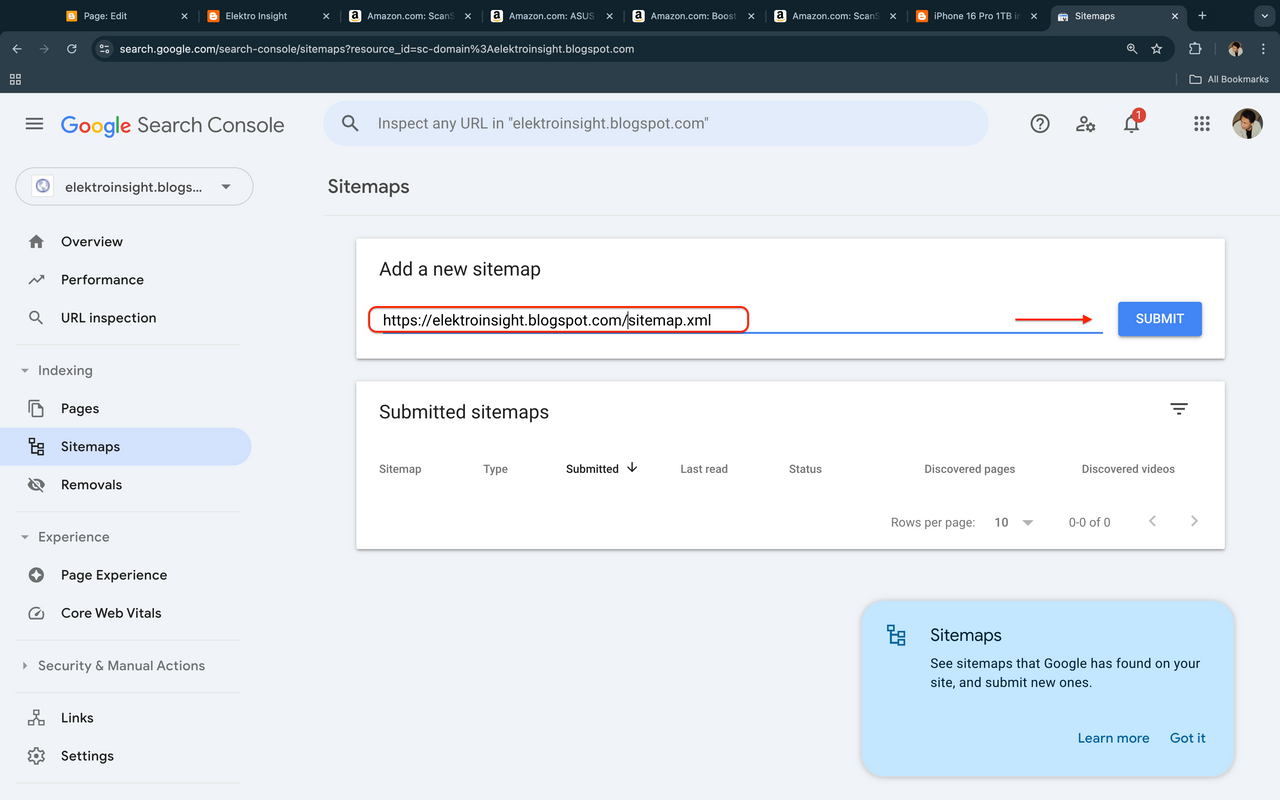Image resolution: width=1280 pixels, height=800 pixels.
Task: Open the filter icon in Submitted sitemaps
Action: point(1179,409)
